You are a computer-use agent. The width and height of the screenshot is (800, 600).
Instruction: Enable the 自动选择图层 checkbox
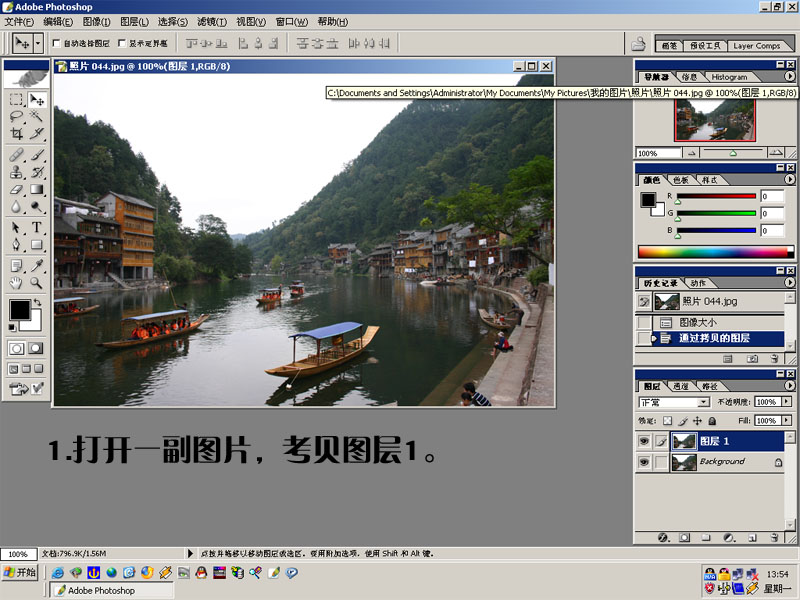click(x=56, y=44)
